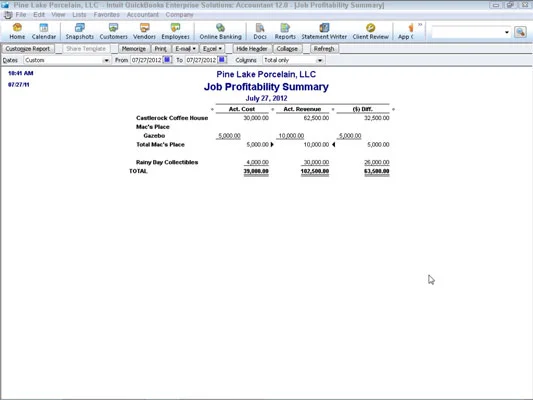
Task: Click the To date field
Action: (x=201, y=60)
